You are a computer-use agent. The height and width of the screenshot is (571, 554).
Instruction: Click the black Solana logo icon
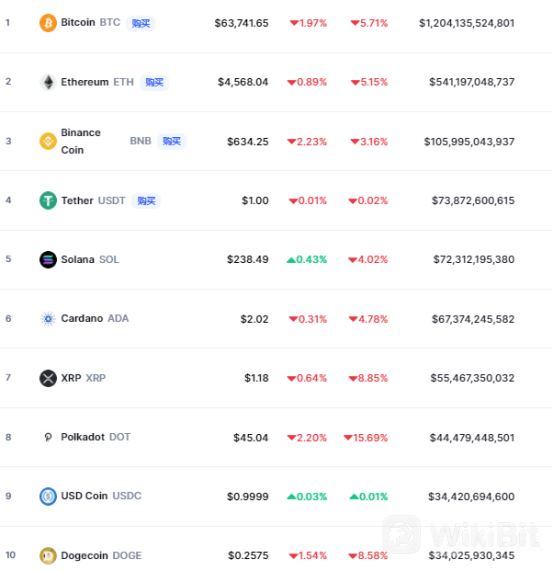(48, 260)
